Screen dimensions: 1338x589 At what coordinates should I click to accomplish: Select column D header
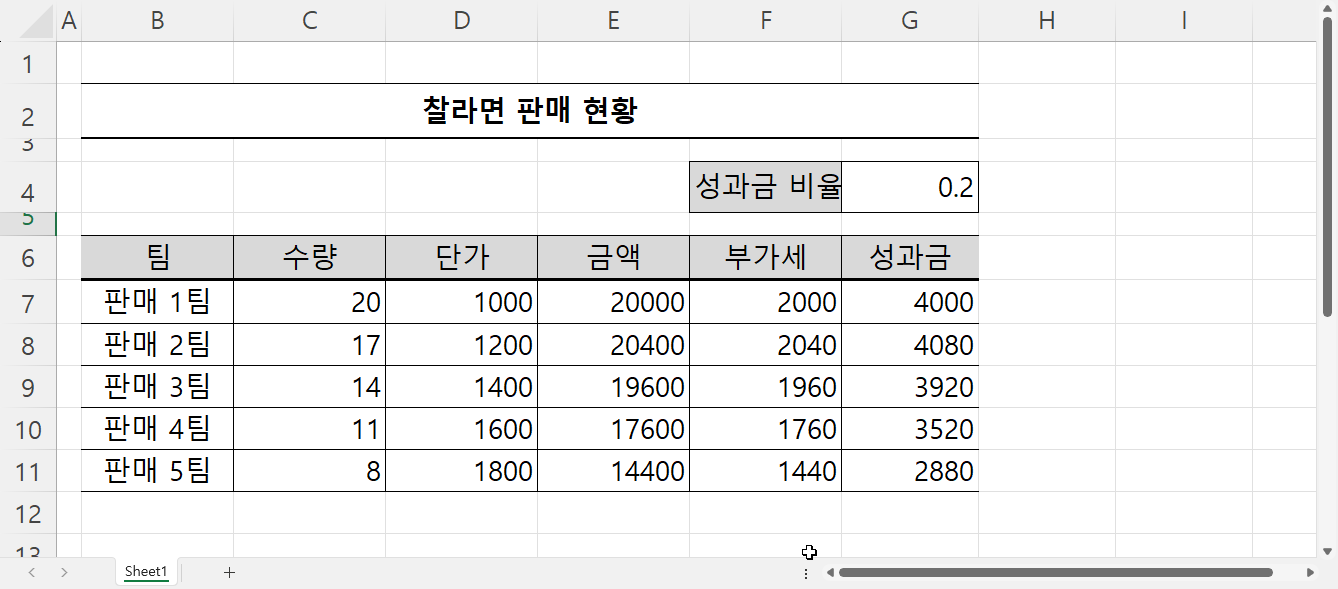462,21
